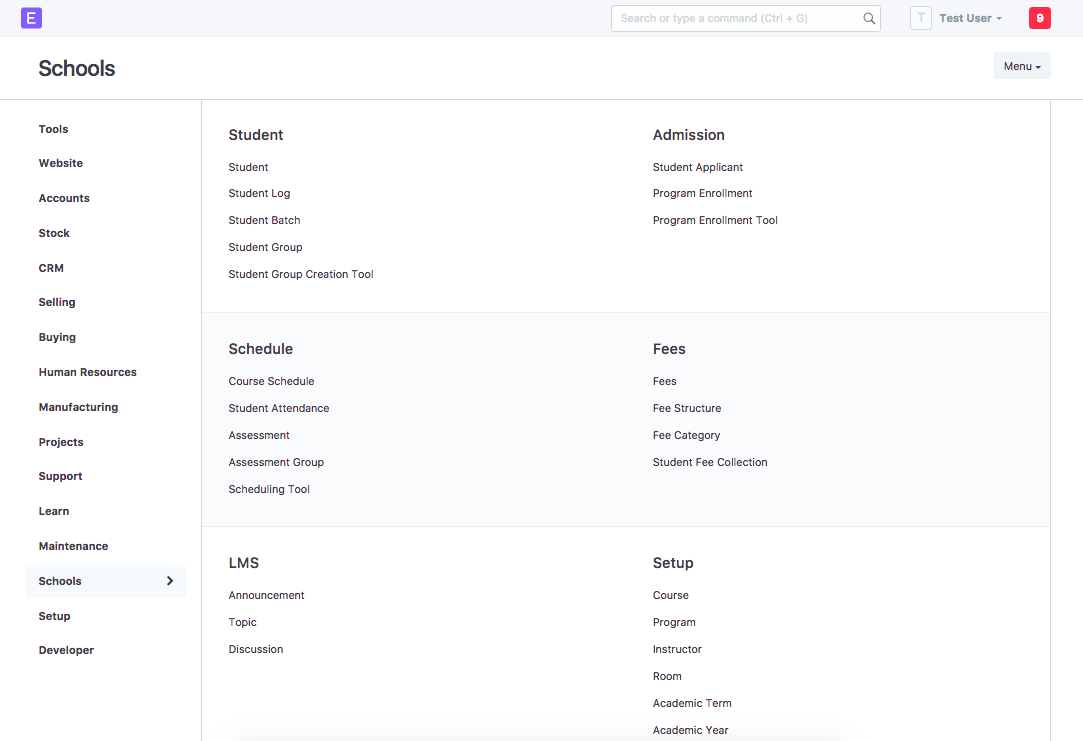1083x741 pixels.
Task: Click the chevron beside Schools sidebar item
Action: (x=170, y=581)
